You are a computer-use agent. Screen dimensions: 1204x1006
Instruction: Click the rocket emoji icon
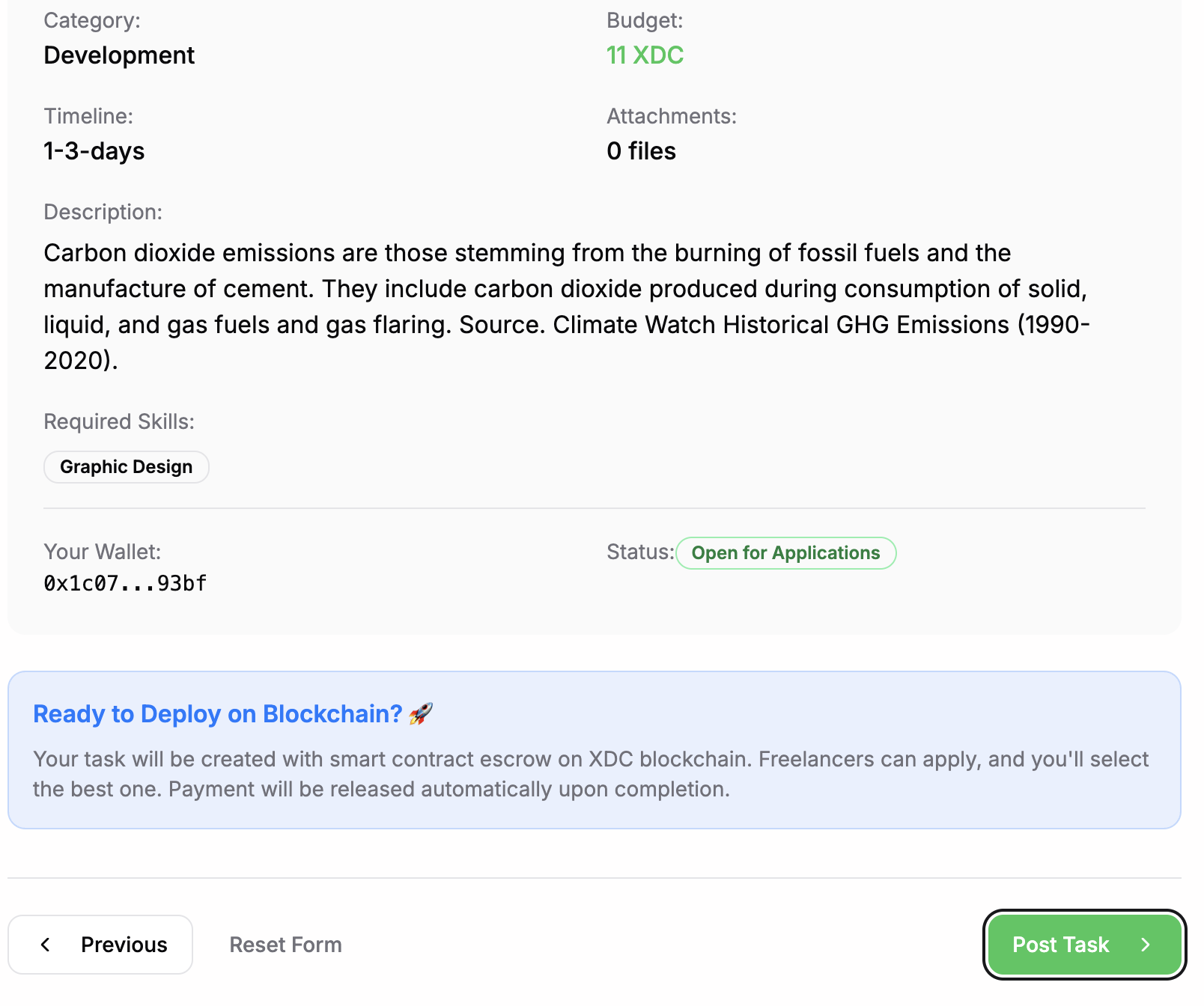point(421,714)
